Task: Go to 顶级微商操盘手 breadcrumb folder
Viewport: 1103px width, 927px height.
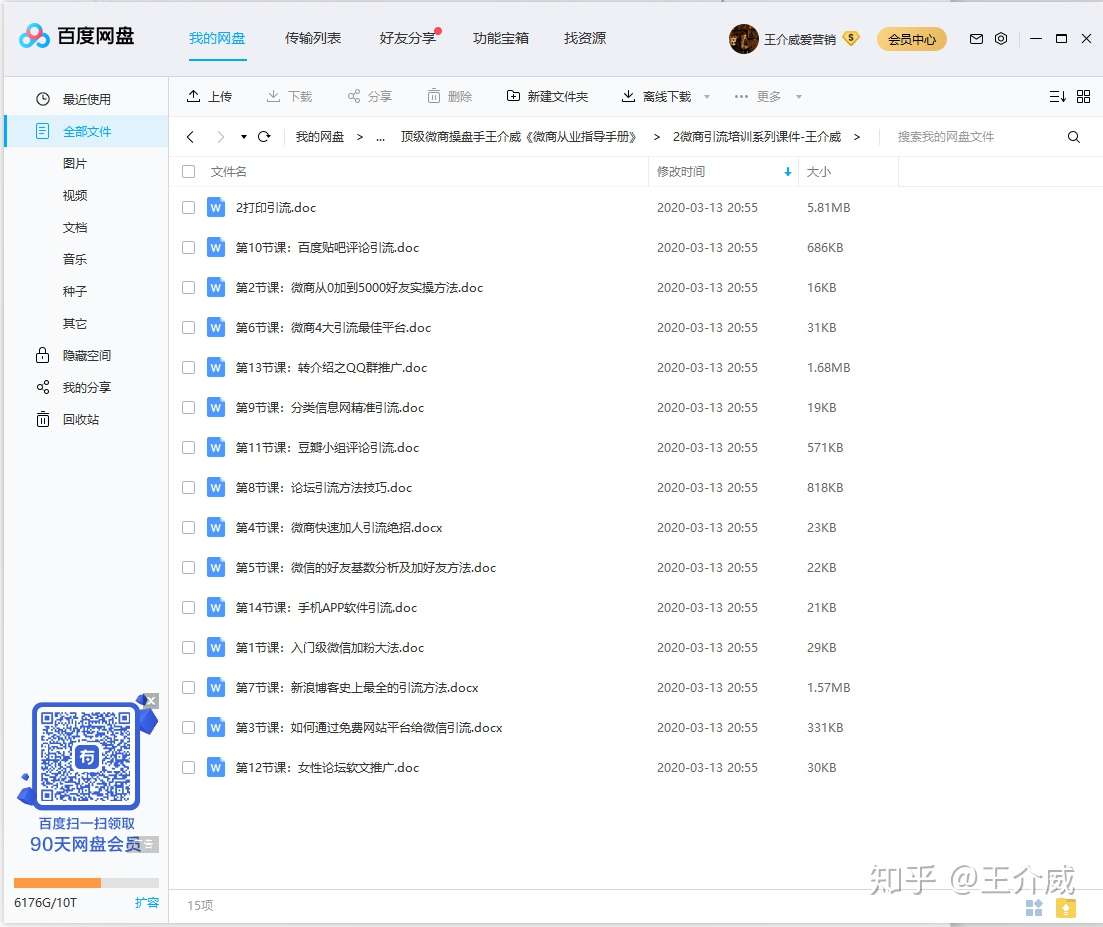Action: (x=518, y=136)
